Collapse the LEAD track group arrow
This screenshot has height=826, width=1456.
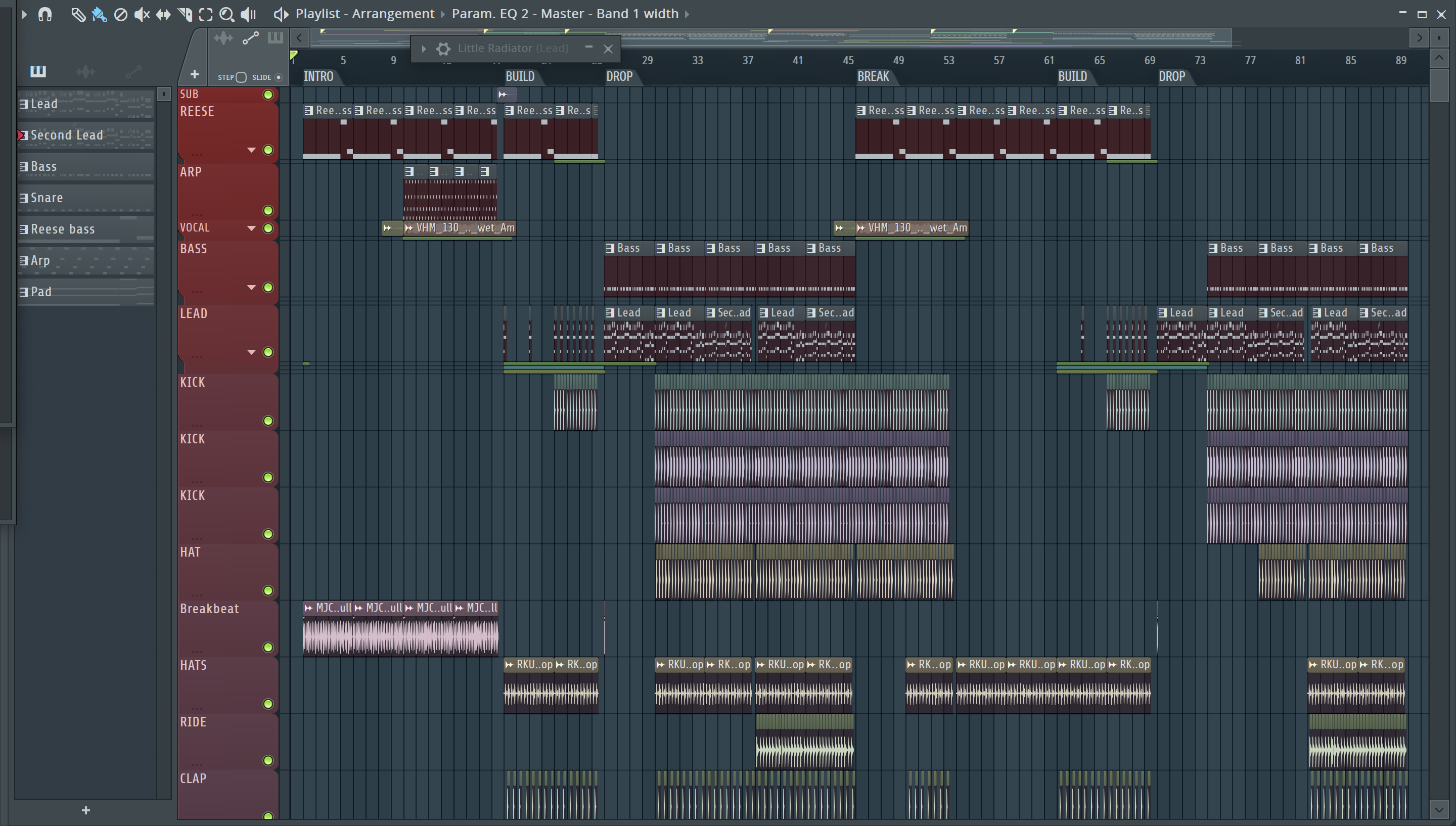pos(251,352)
